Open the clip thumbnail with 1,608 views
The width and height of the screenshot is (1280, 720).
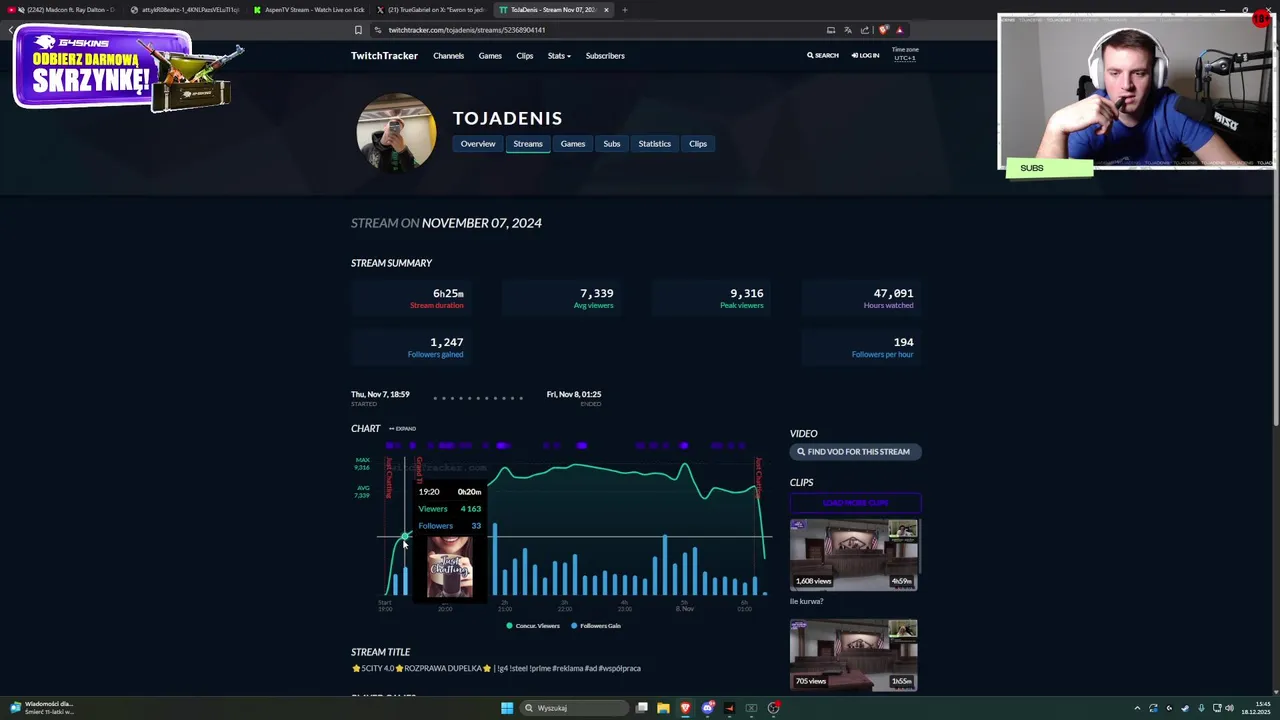coord(854,554)
